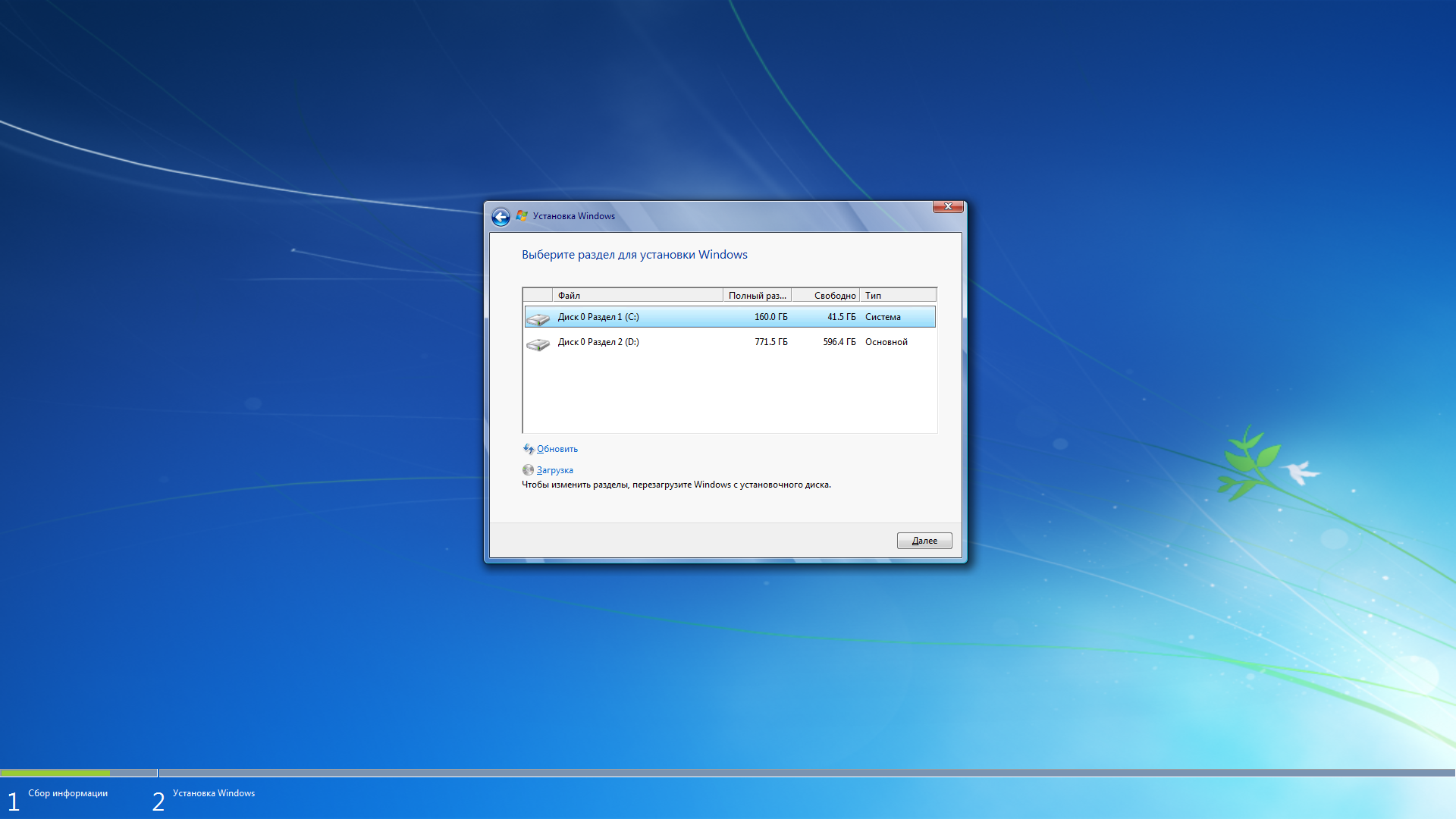1456x819 pixels.
Task: Sort by the Полный раз... column header
Action: pyautogui.click(x=757, y=296)
